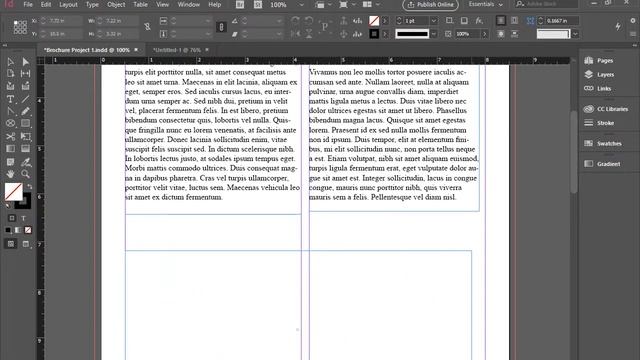
Task: Open the Essentials workspace dropdown
Action: click(485, 4)
